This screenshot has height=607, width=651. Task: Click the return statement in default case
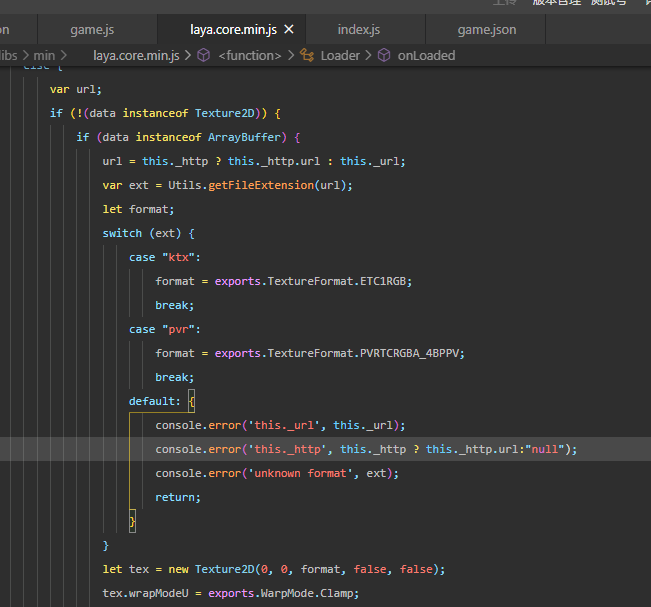pos(178,497)
